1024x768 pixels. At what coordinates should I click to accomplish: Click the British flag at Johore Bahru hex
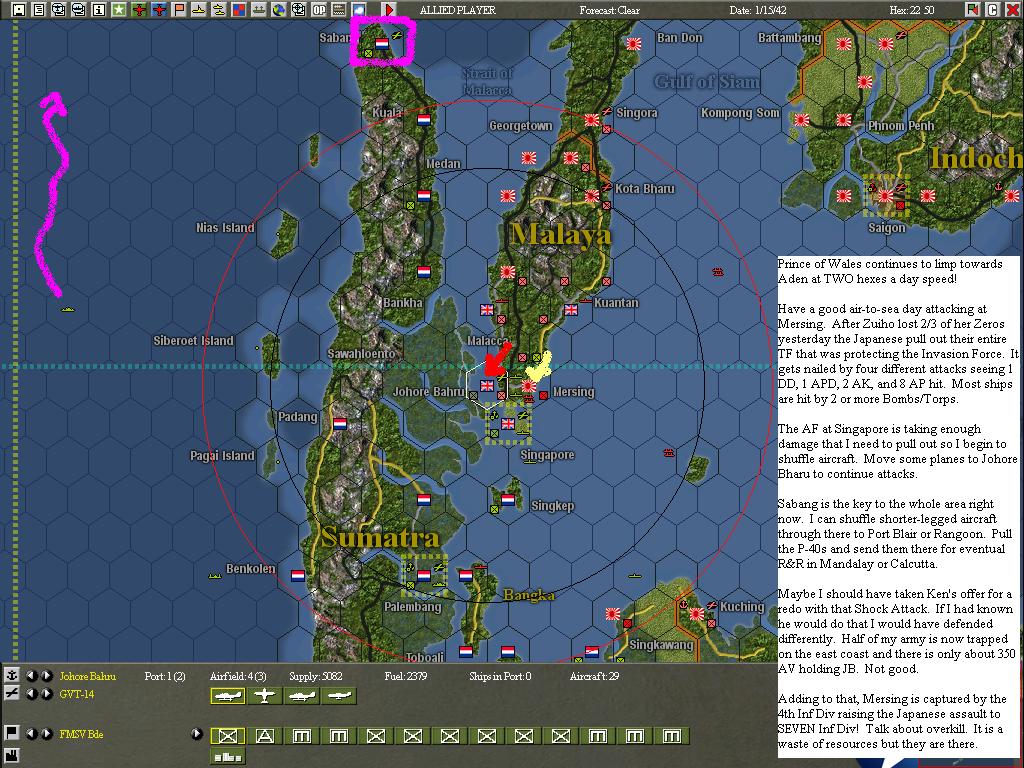(487, 385)
